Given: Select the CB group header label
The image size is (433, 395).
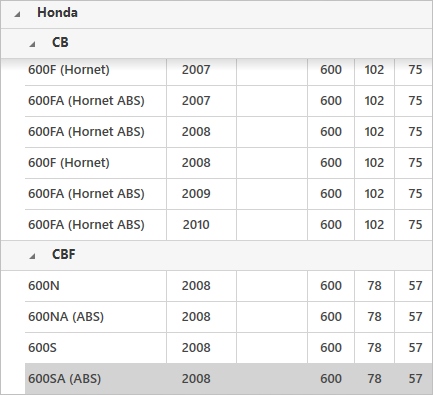Looking at the screenshot, I should coord(60,42).
